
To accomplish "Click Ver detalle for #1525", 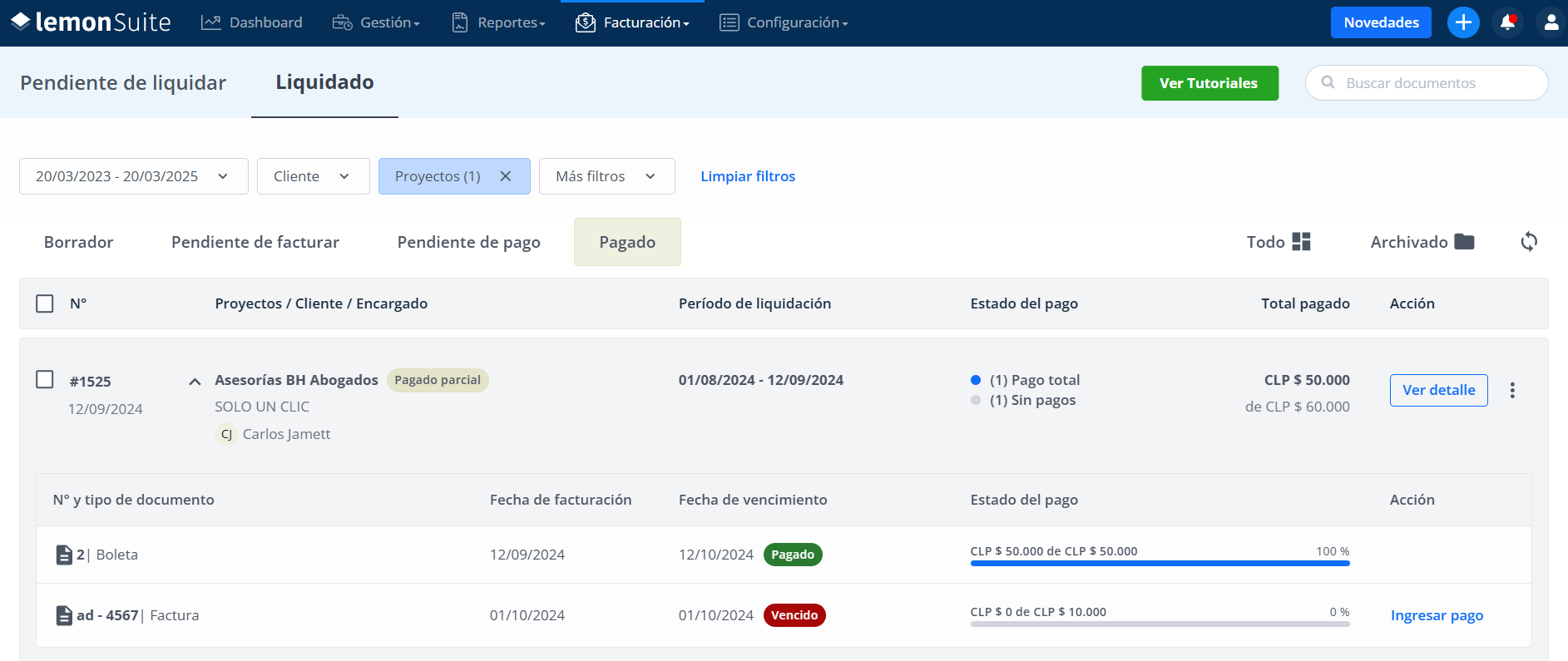I will click(1438, 390).
